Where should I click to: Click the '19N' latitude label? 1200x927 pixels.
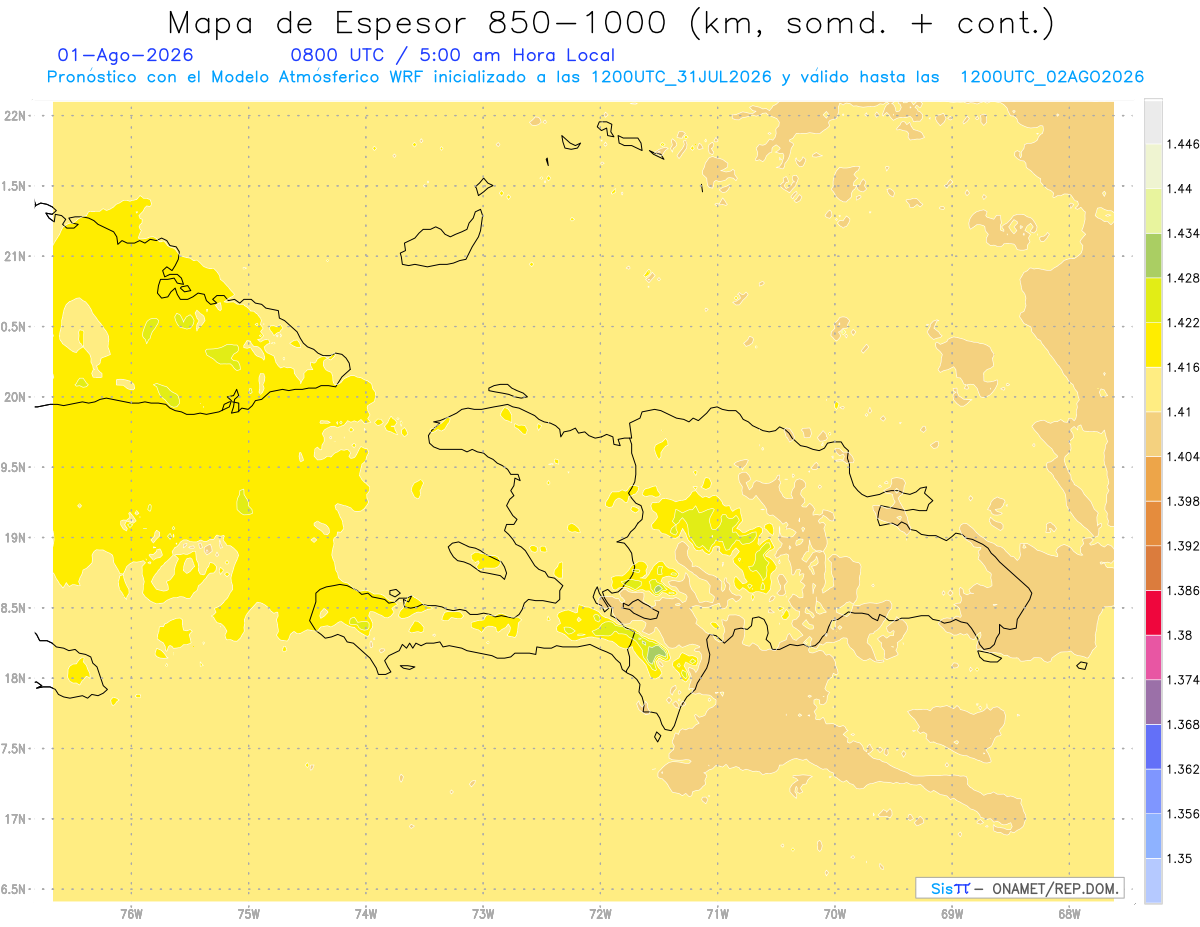click(15, 538)
